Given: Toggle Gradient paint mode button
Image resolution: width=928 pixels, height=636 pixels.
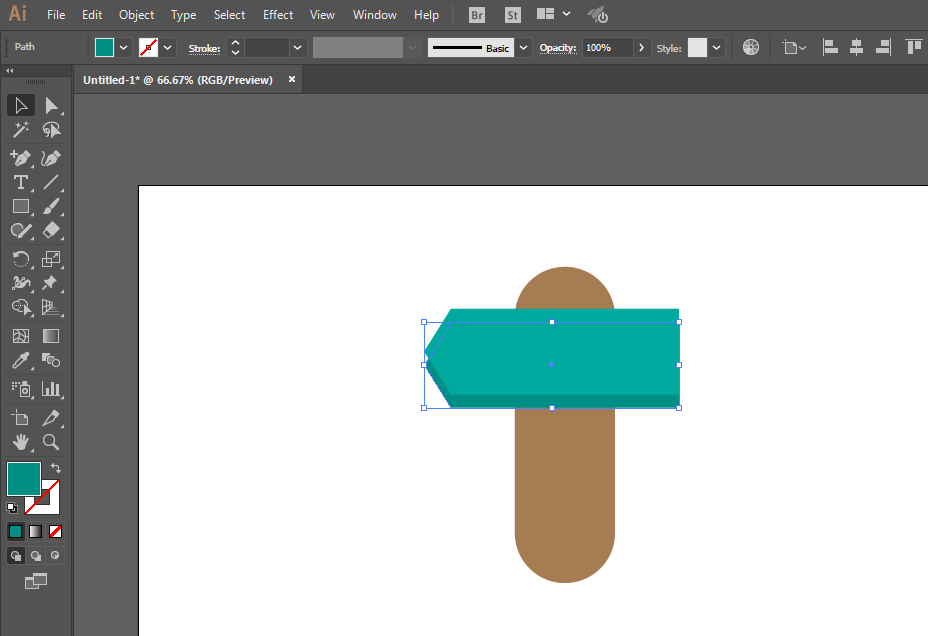Looking at the screenshot, I should [36, 531].
